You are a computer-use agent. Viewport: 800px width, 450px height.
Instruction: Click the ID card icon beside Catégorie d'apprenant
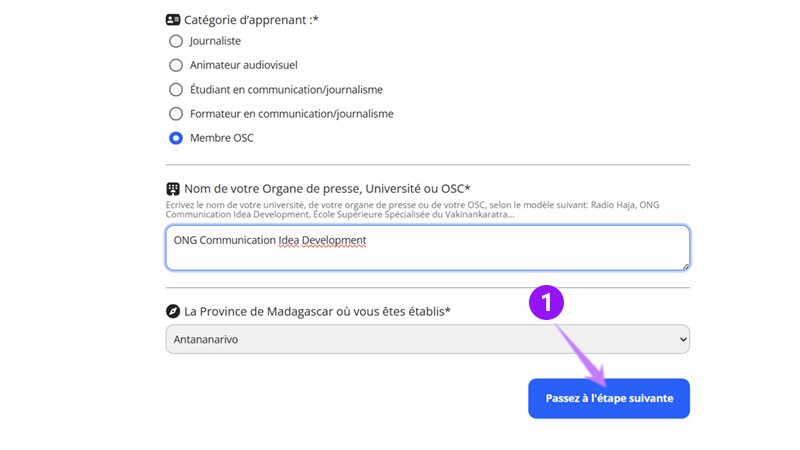[173, 20]
